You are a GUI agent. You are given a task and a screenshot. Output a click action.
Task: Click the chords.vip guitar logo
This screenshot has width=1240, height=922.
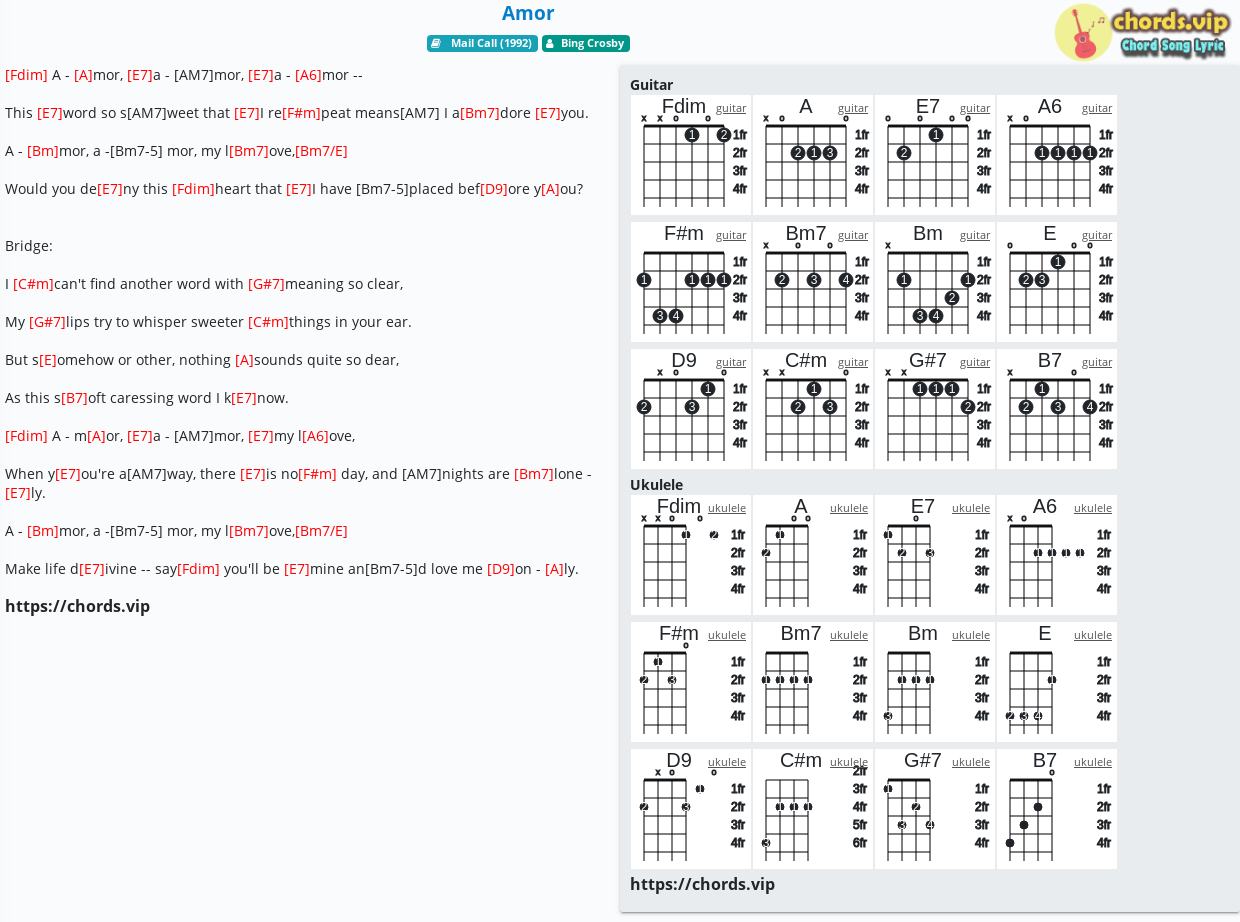(1142, 32)
